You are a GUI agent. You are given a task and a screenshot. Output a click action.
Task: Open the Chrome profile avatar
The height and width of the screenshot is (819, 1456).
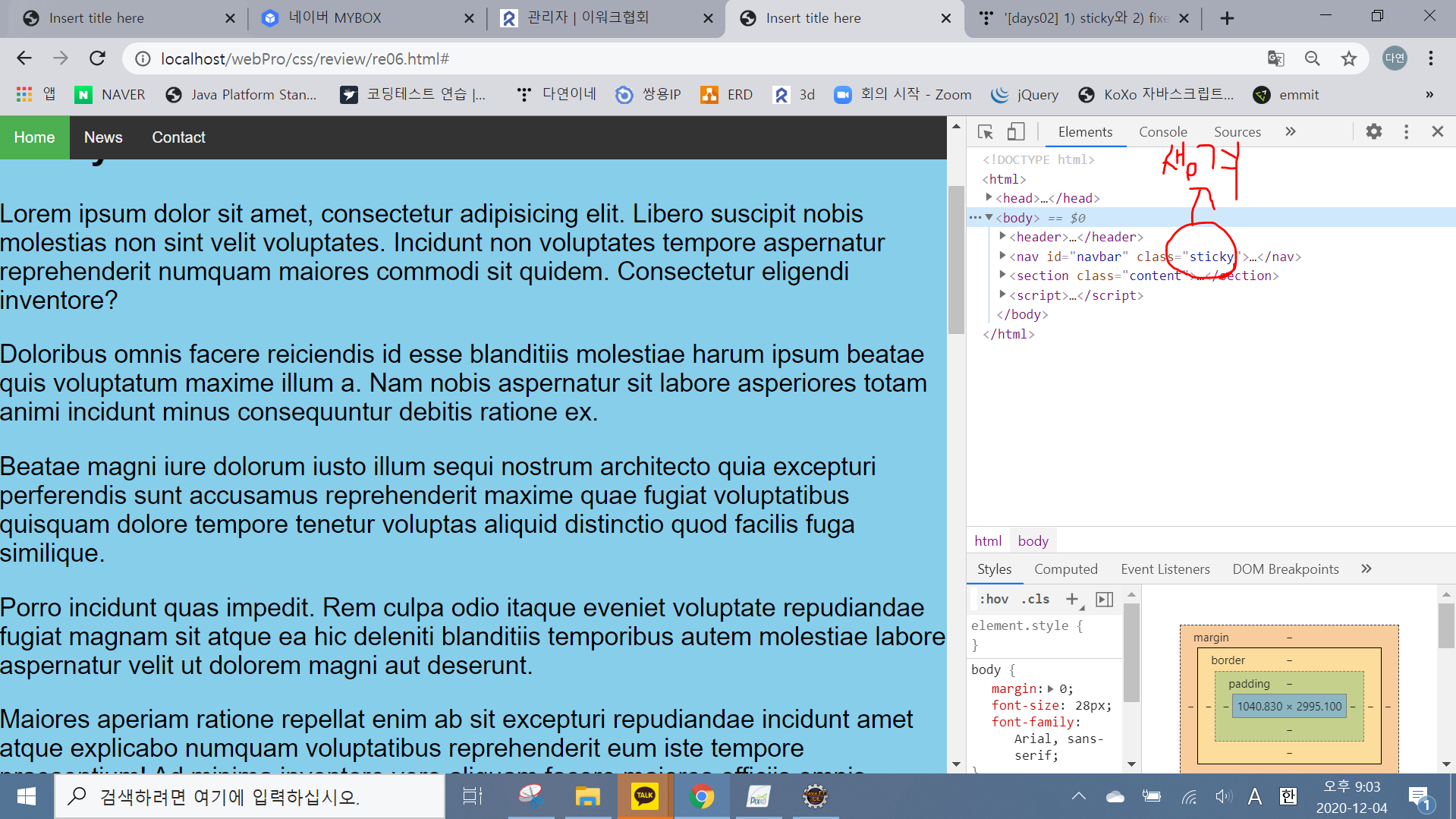click(x=1395, y=58)
